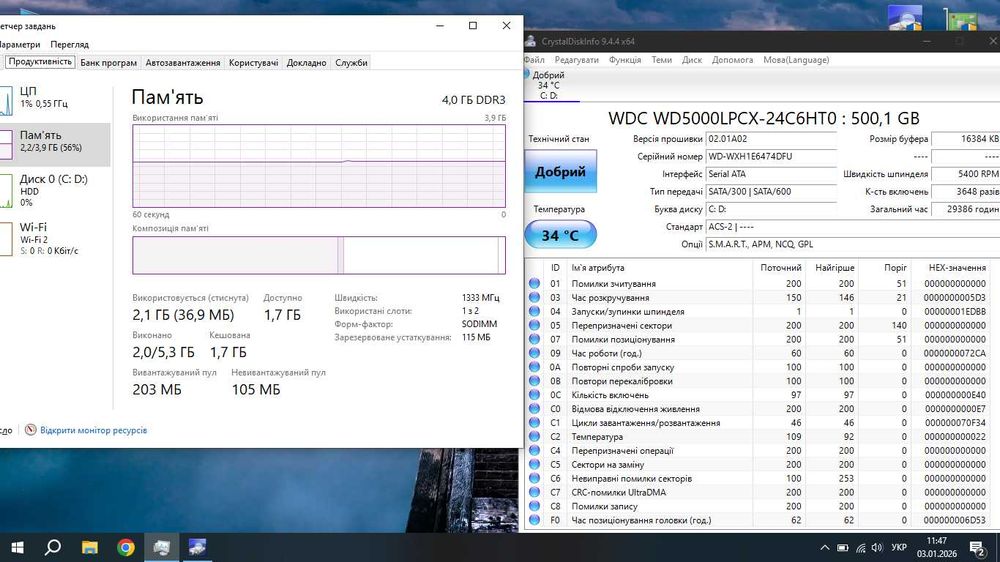This screenshot has height=562, width=1000.
Task: Launch Google Chrome from the taskbar
Action: click(126, 547)
